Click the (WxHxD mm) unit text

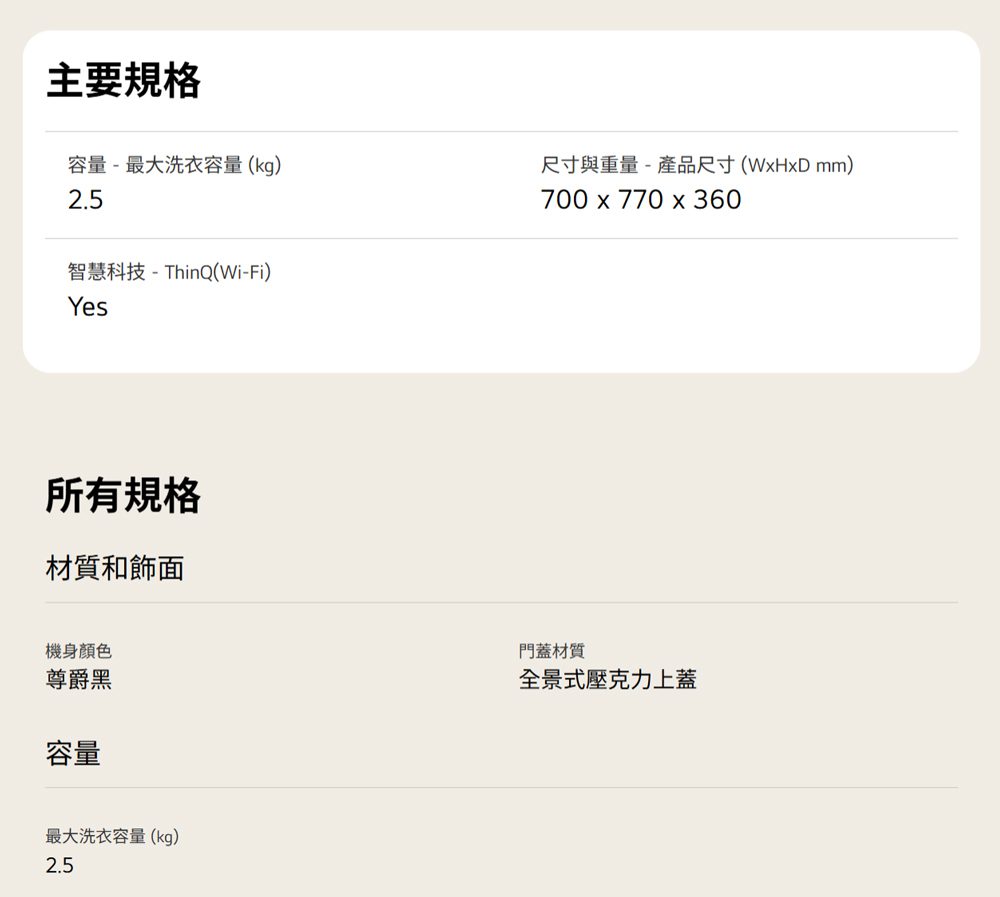tap(797, 165)
